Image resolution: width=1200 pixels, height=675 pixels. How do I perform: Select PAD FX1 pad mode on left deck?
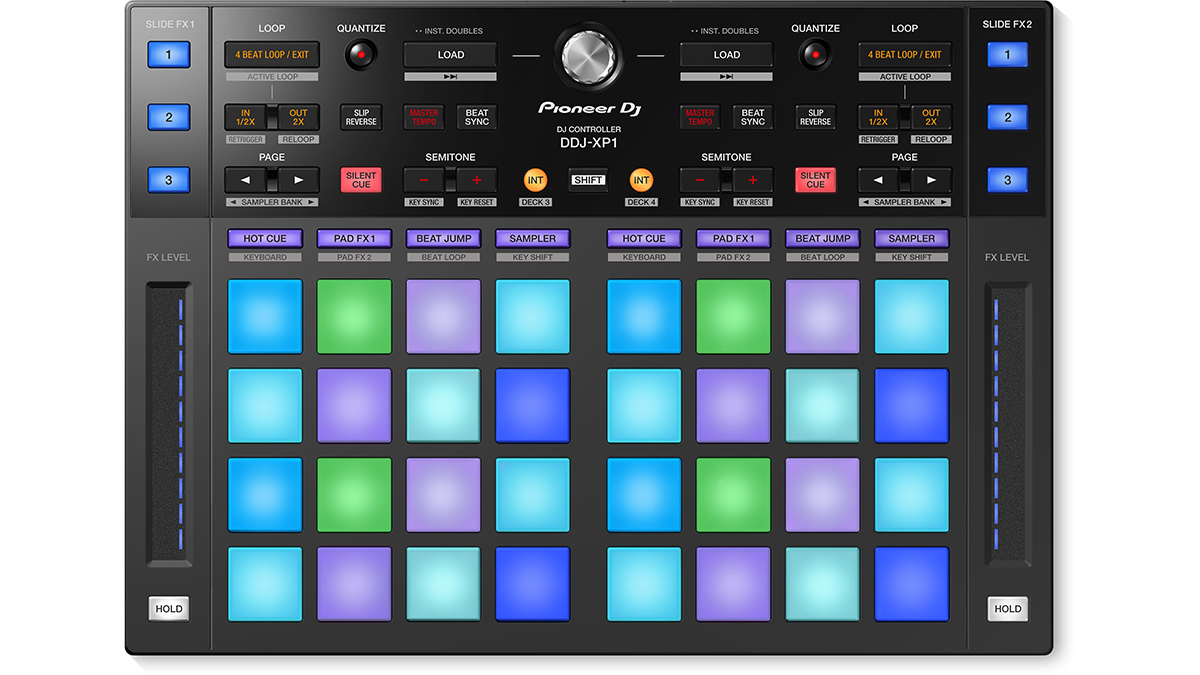tap(354, 239)
